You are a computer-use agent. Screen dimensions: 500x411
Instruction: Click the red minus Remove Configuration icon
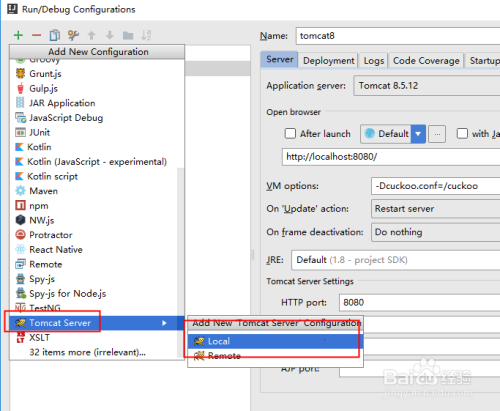[x=36, y=35]
